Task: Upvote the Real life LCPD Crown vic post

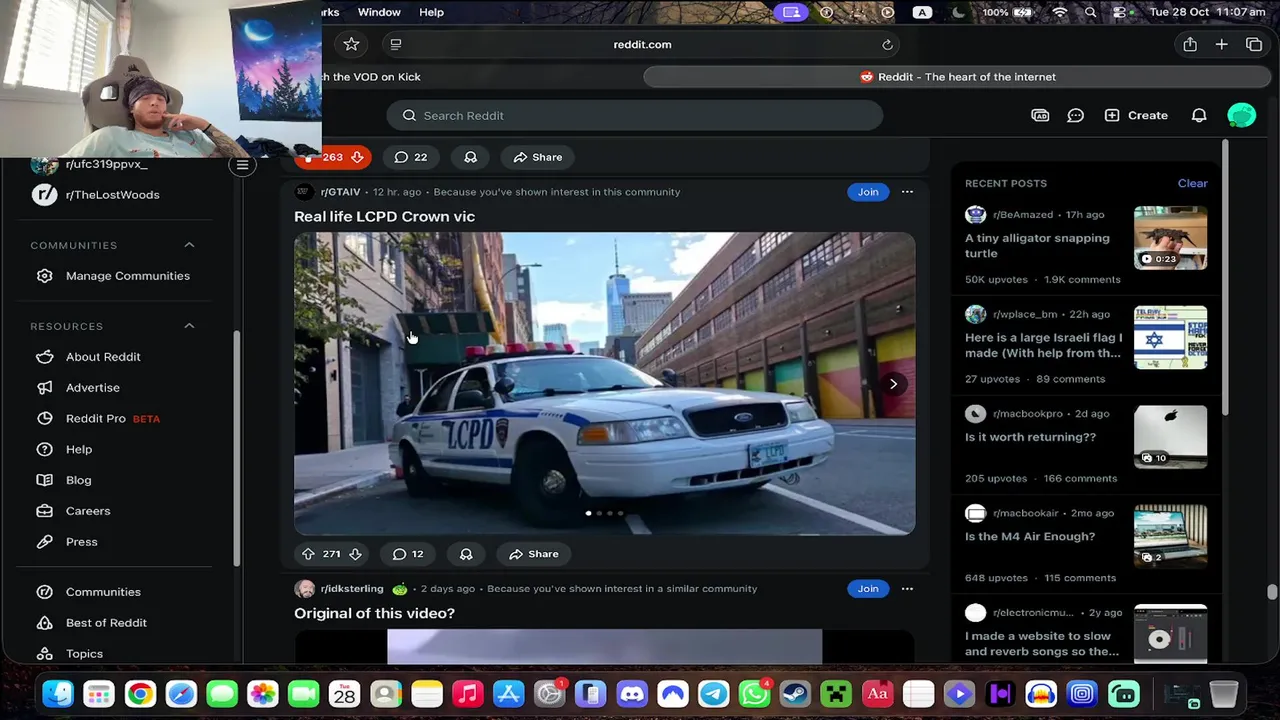Action: [x=308, y=554]
